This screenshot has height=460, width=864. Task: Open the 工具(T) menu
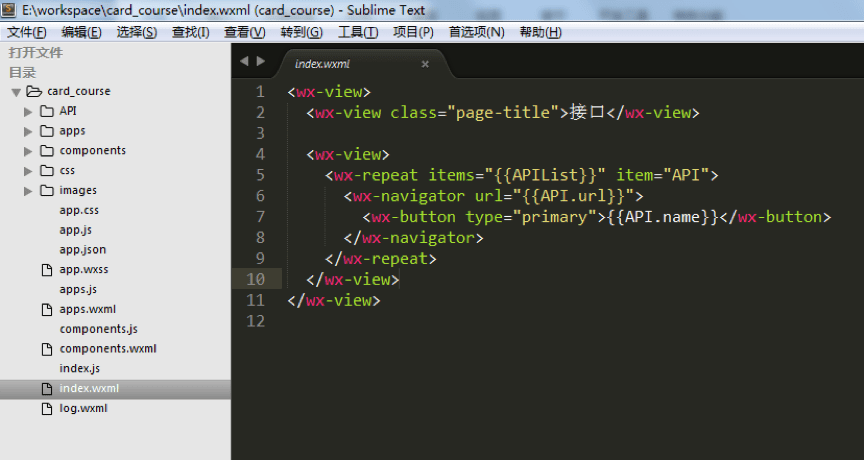358,33
